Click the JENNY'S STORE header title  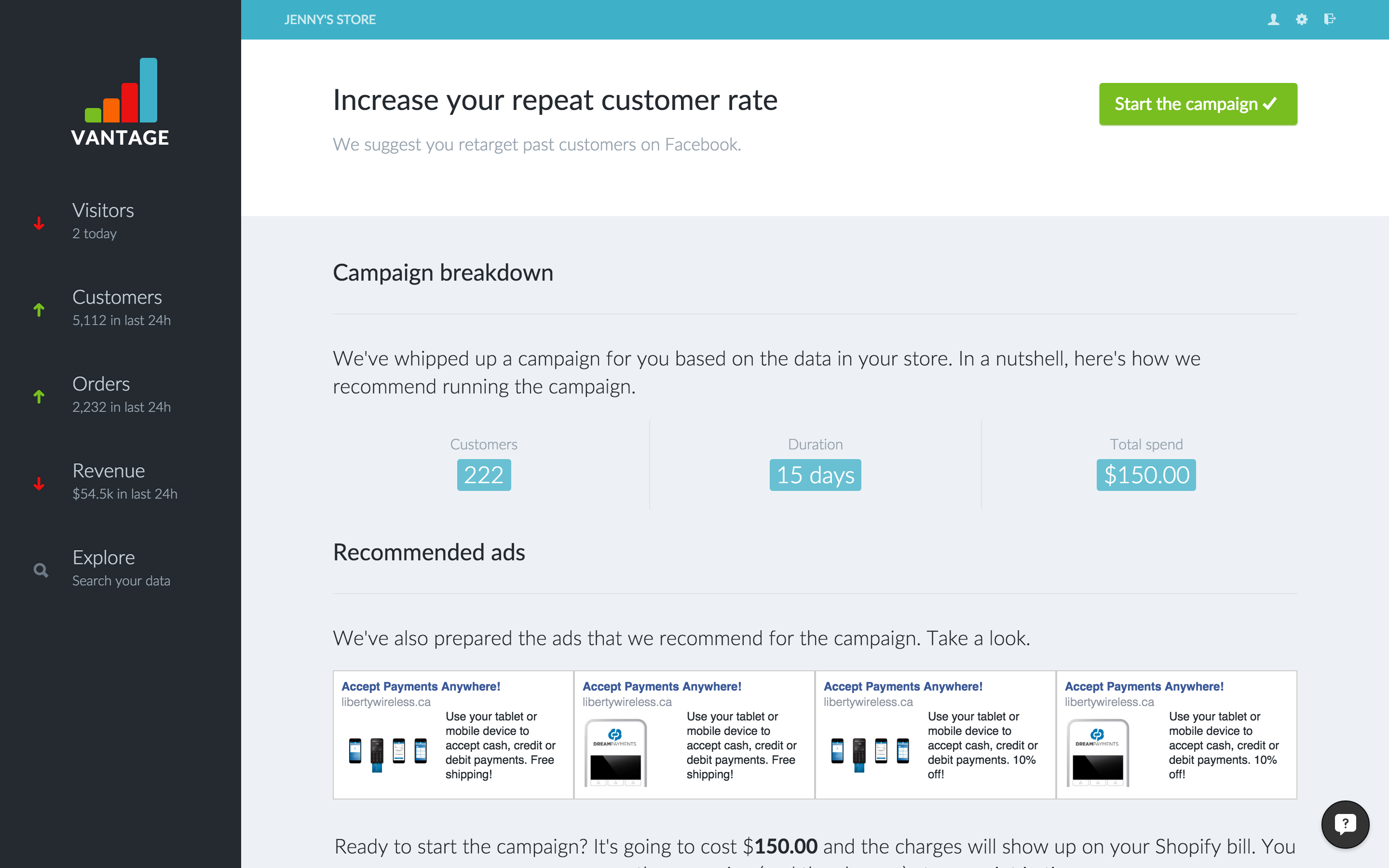[x=330, y=19]
